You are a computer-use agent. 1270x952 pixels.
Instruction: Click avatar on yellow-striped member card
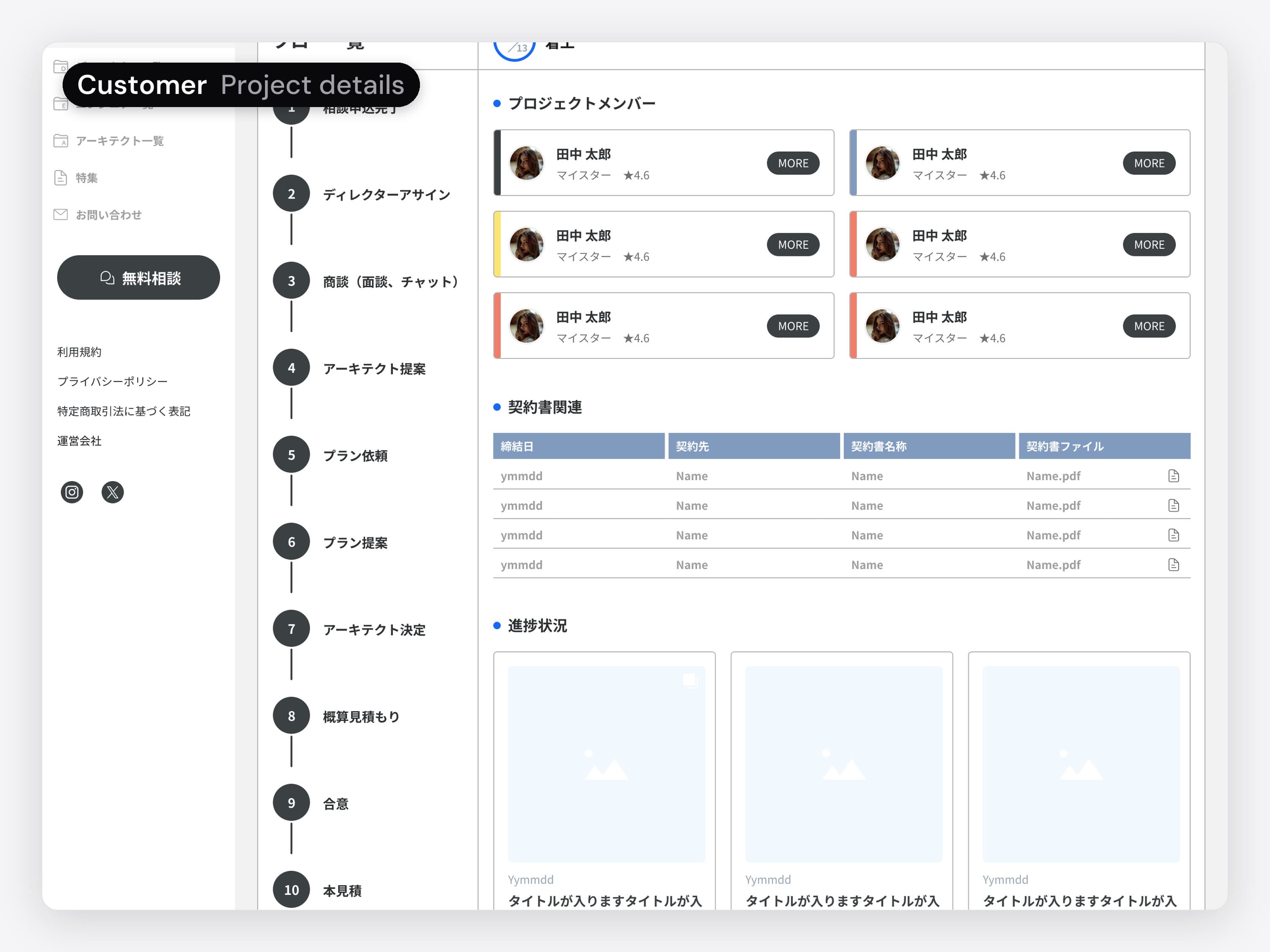(527, 245)
